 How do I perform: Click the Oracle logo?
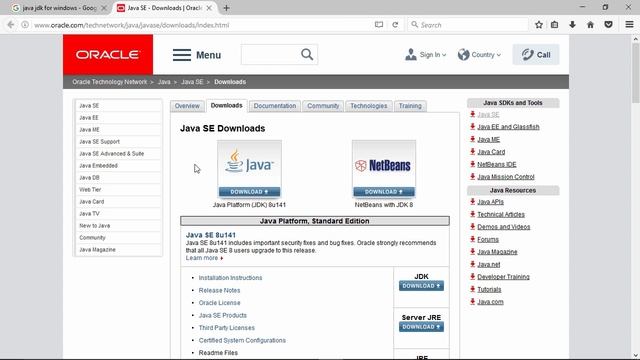(x=108, y=54)
